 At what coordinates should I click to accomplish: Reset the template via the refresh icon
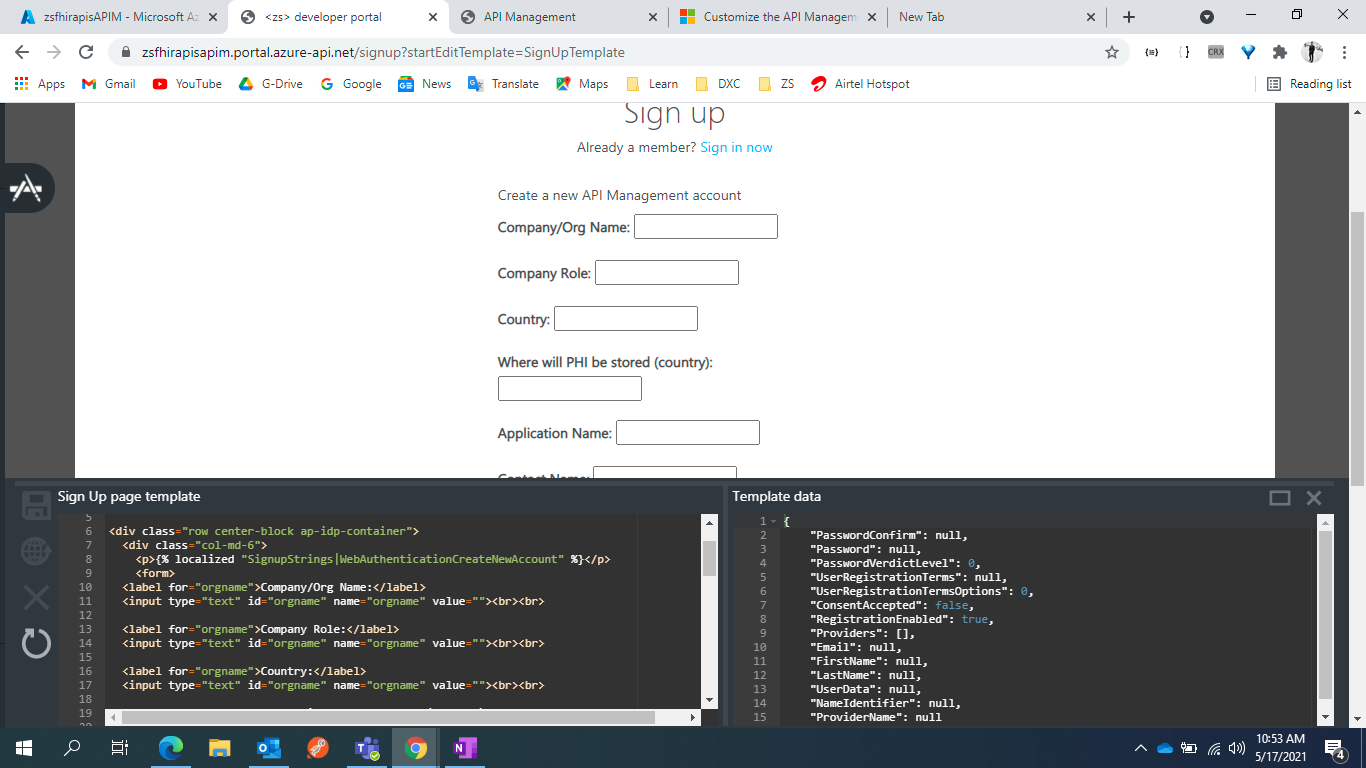click(36, 643)
